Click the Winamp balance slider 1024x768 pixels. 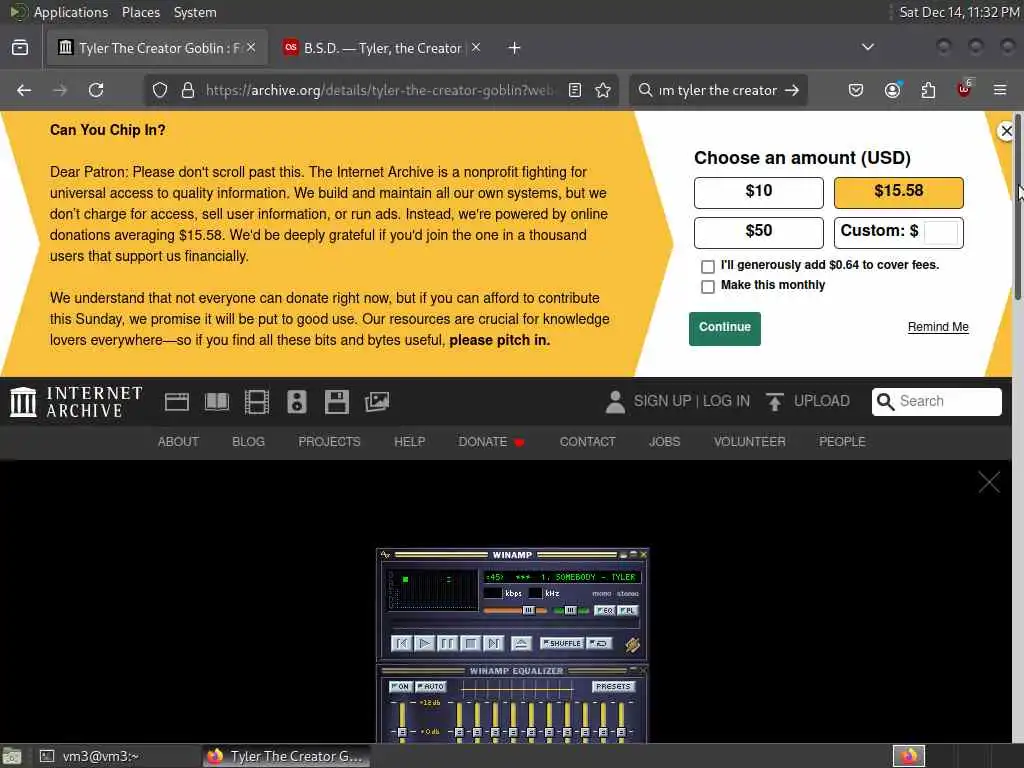pos(571,610)
